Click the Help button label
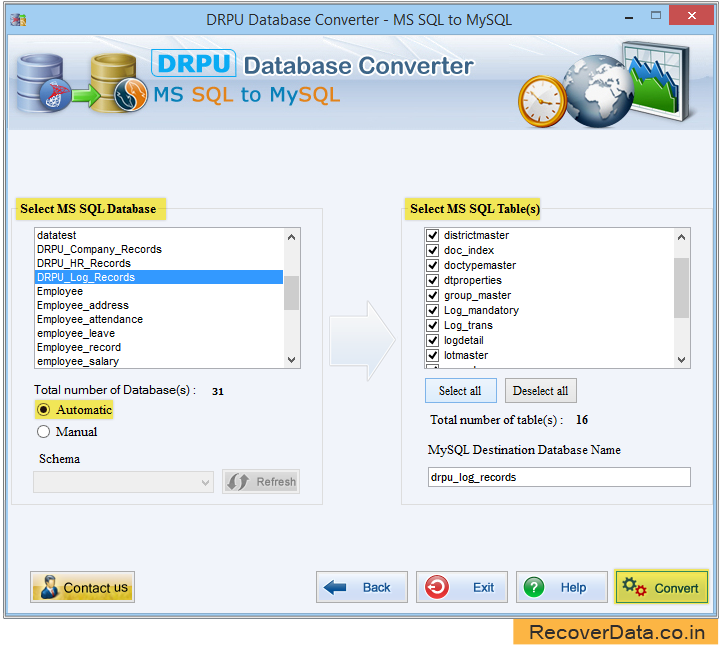 point(573,587)
